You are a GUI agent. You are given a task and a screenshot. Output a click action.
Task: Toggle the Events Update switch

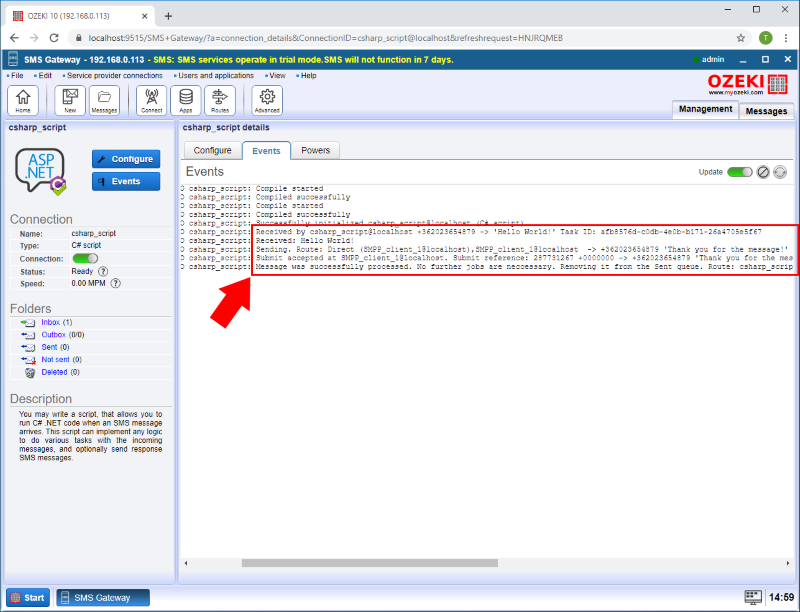point(739,172)
